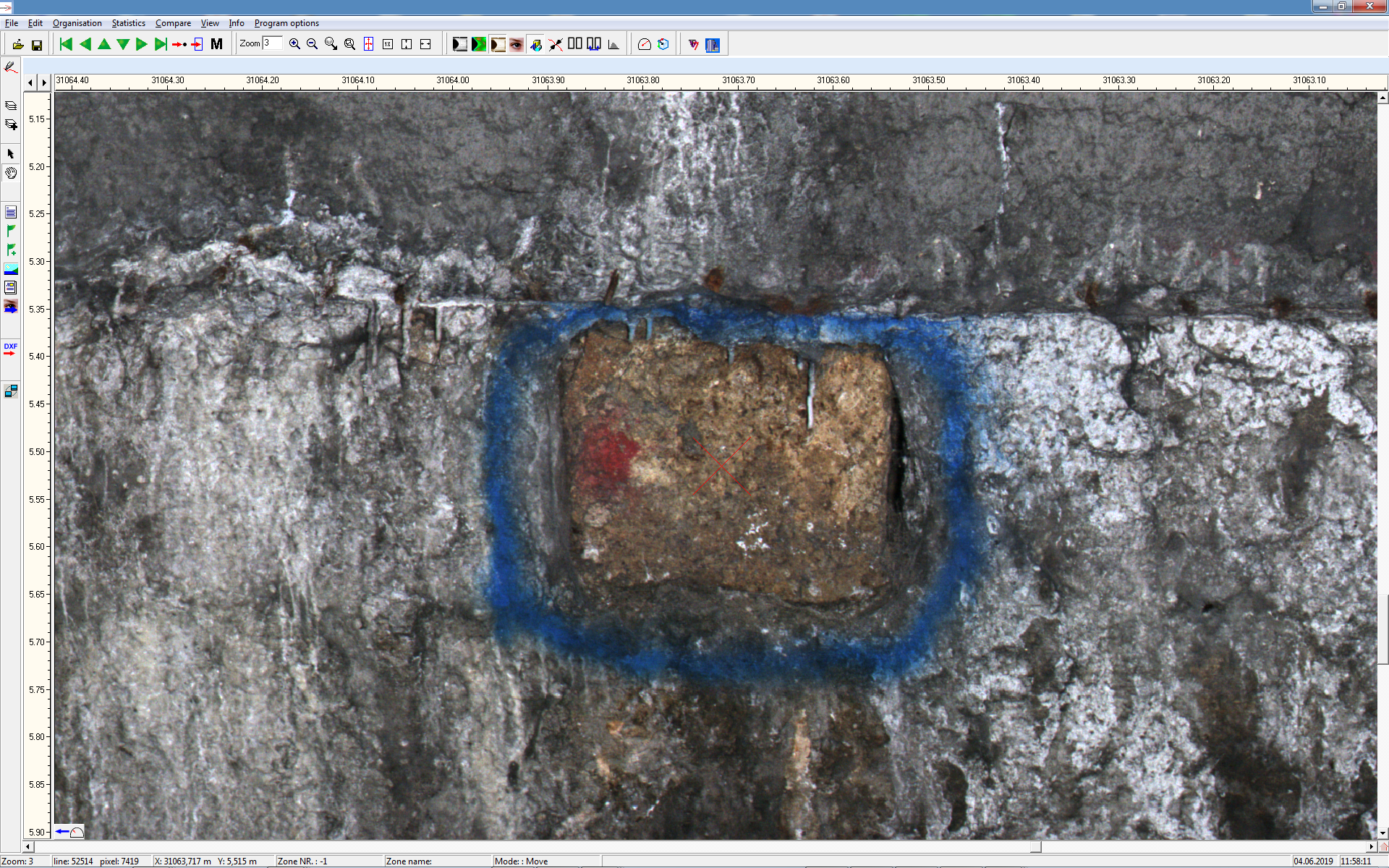
Task: Open the Statistics menu
Action: pos(128,23)
